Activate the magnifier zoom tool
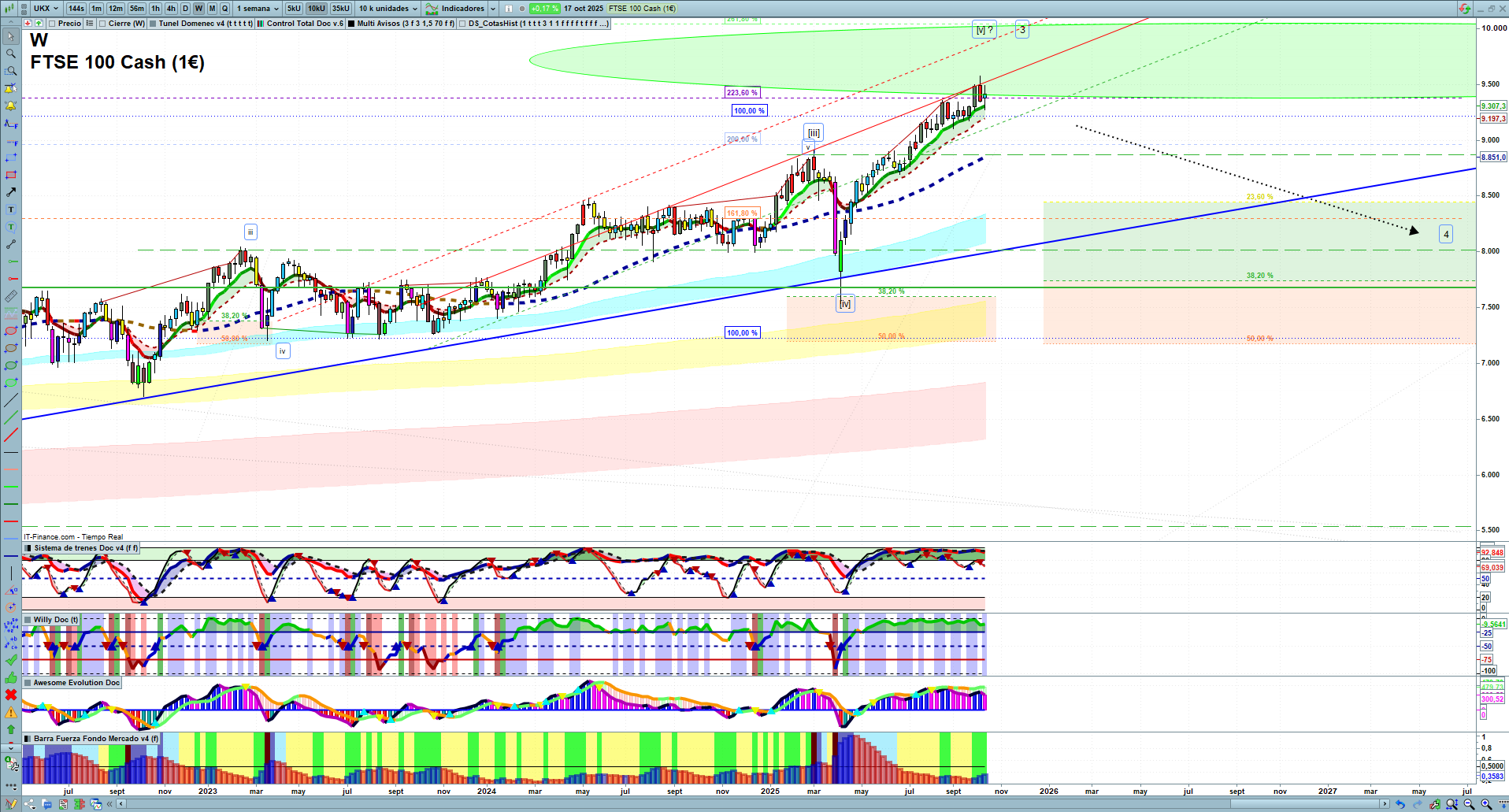This screenshot has width=1509, height=812. [11, 54]
